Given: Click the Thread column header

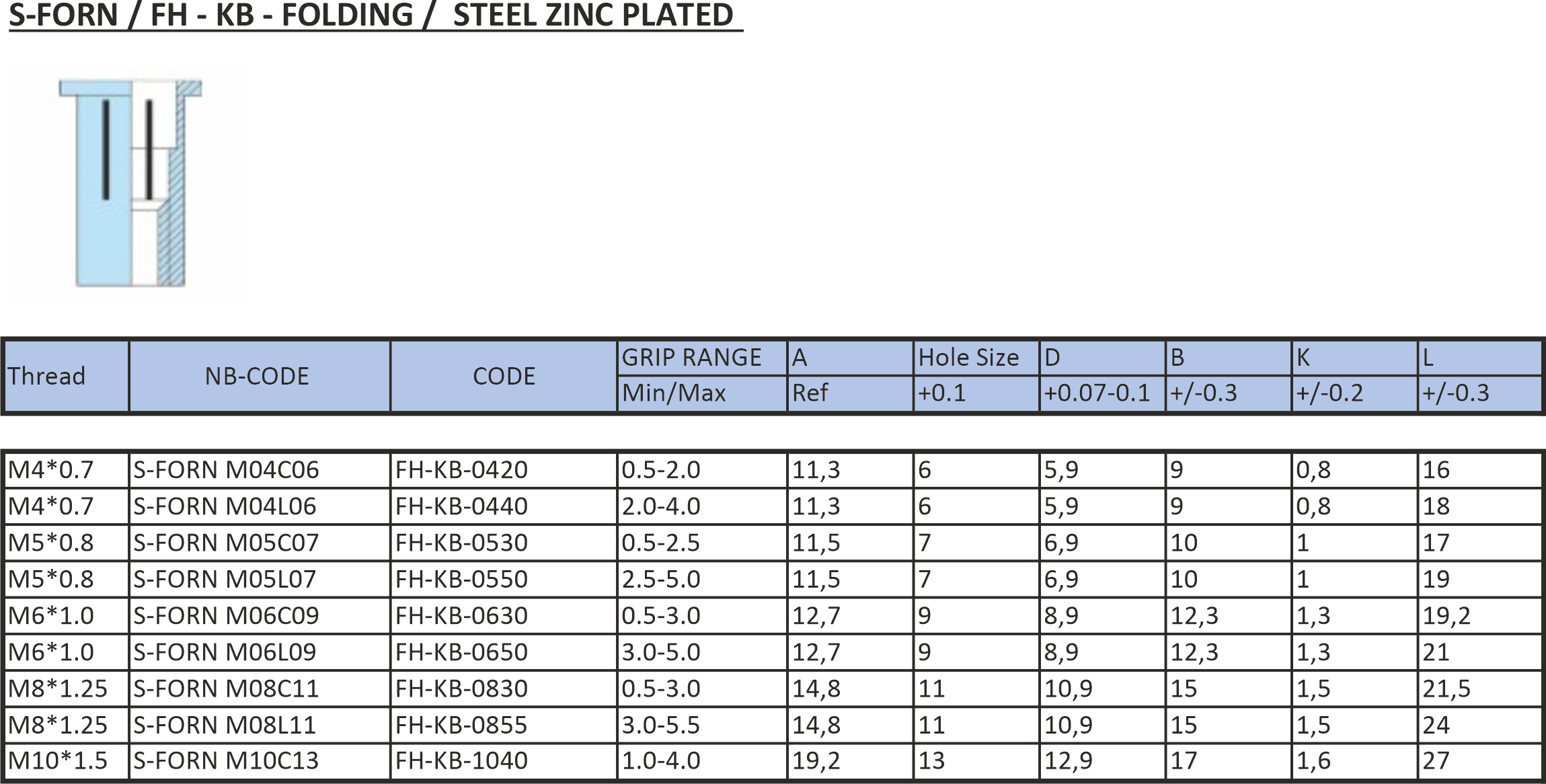Looking at the screenshot, I should (65, 376).
